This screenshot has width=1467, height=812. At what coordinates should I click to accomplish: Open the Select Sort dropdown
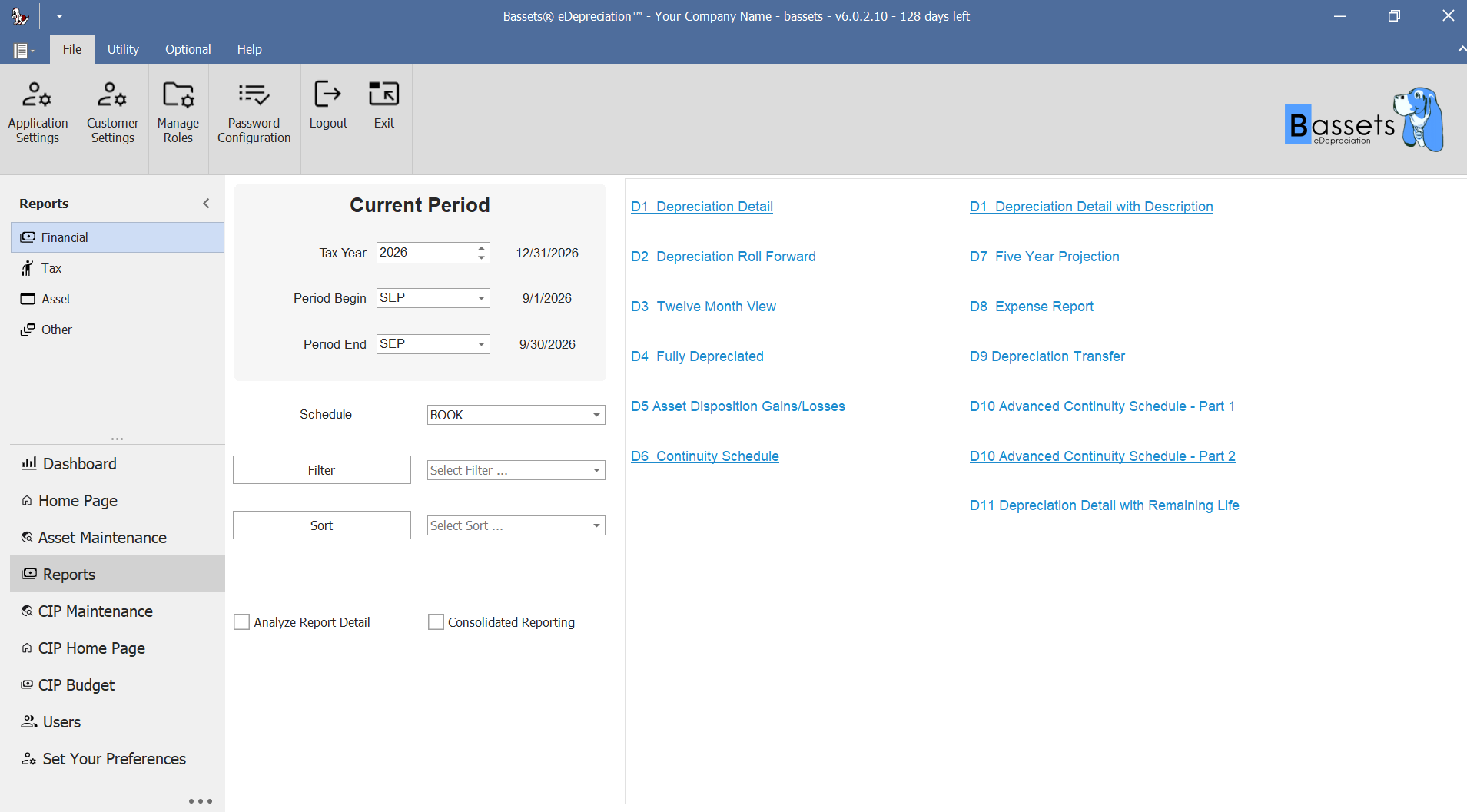596,525
